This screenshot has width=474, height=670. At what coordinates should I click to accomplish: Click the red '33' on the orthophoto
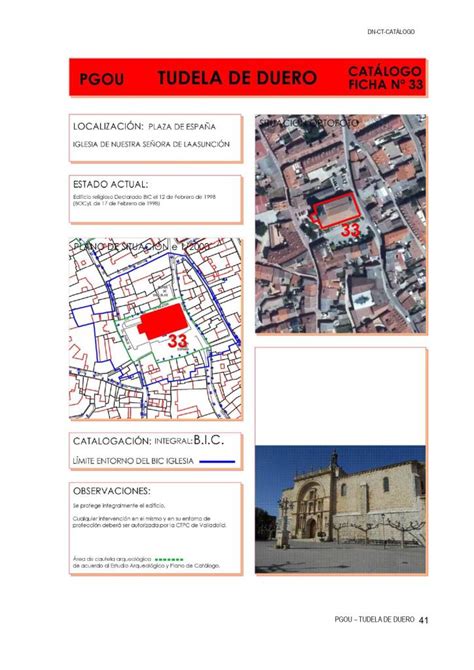350,230
